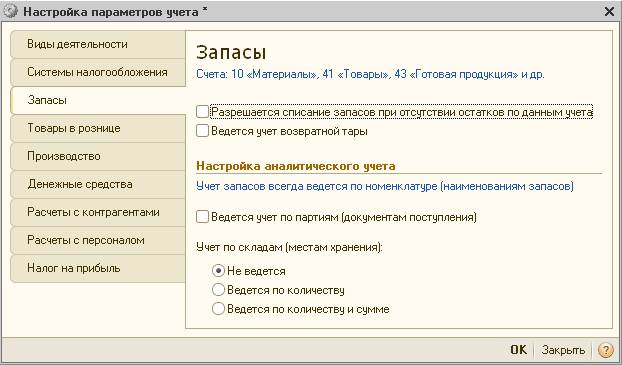Screen dimensions: 622x365
Task: Close the accounting settings dialog window
Action: click(x=610, y=12)
